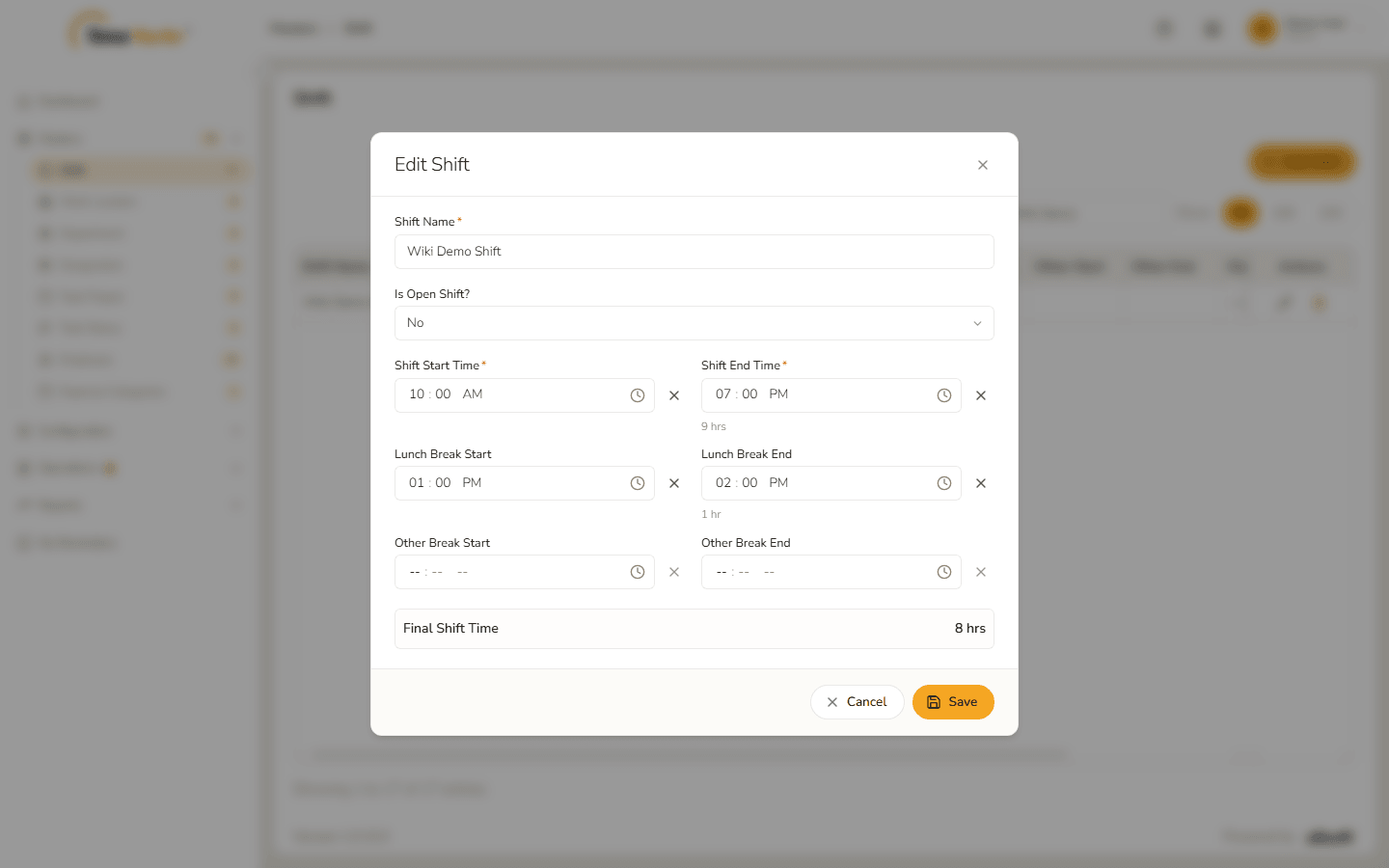Screen dimensions: 1389x868
Task: Clear the Other Break Start value
Action: (674, 572)
